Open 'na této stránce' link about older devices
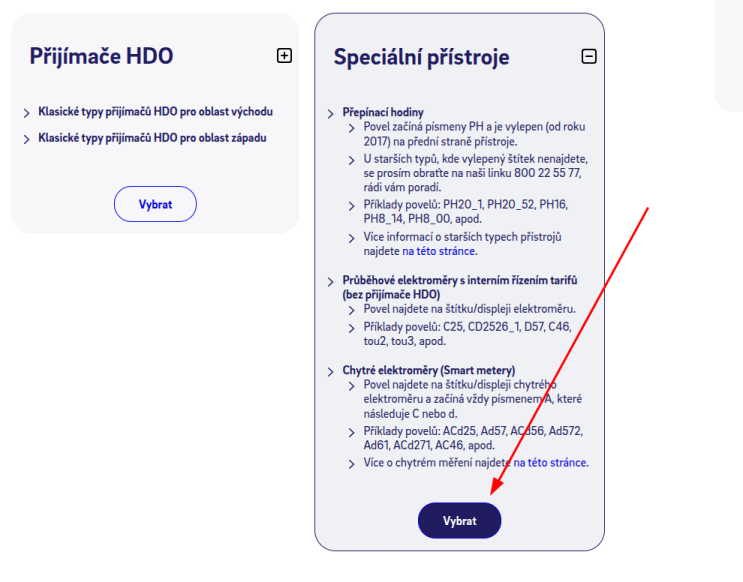The height and width of the screenshot is (582, 743). coord(440,252)
